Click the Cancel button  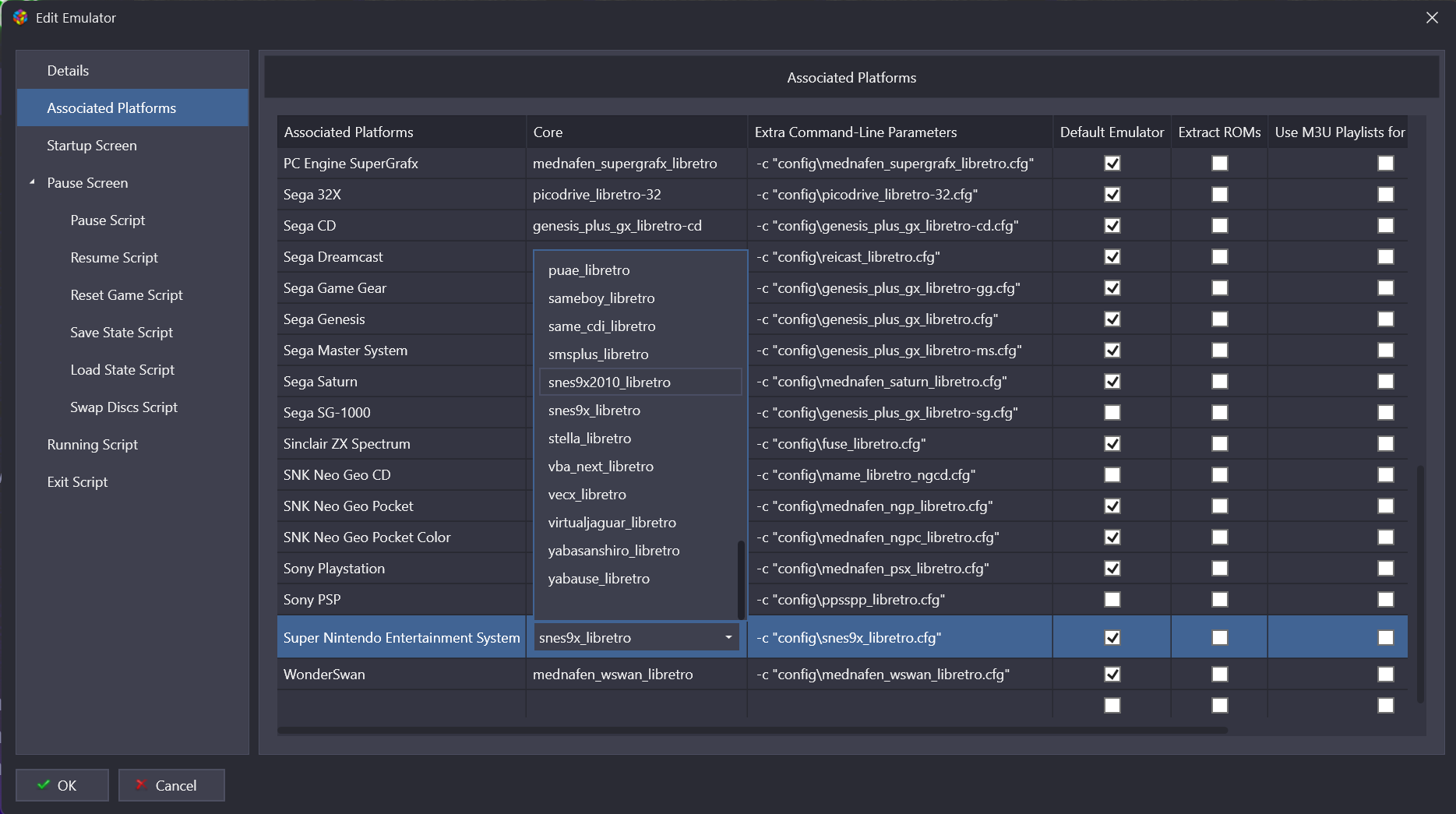[x=171, y=785]
